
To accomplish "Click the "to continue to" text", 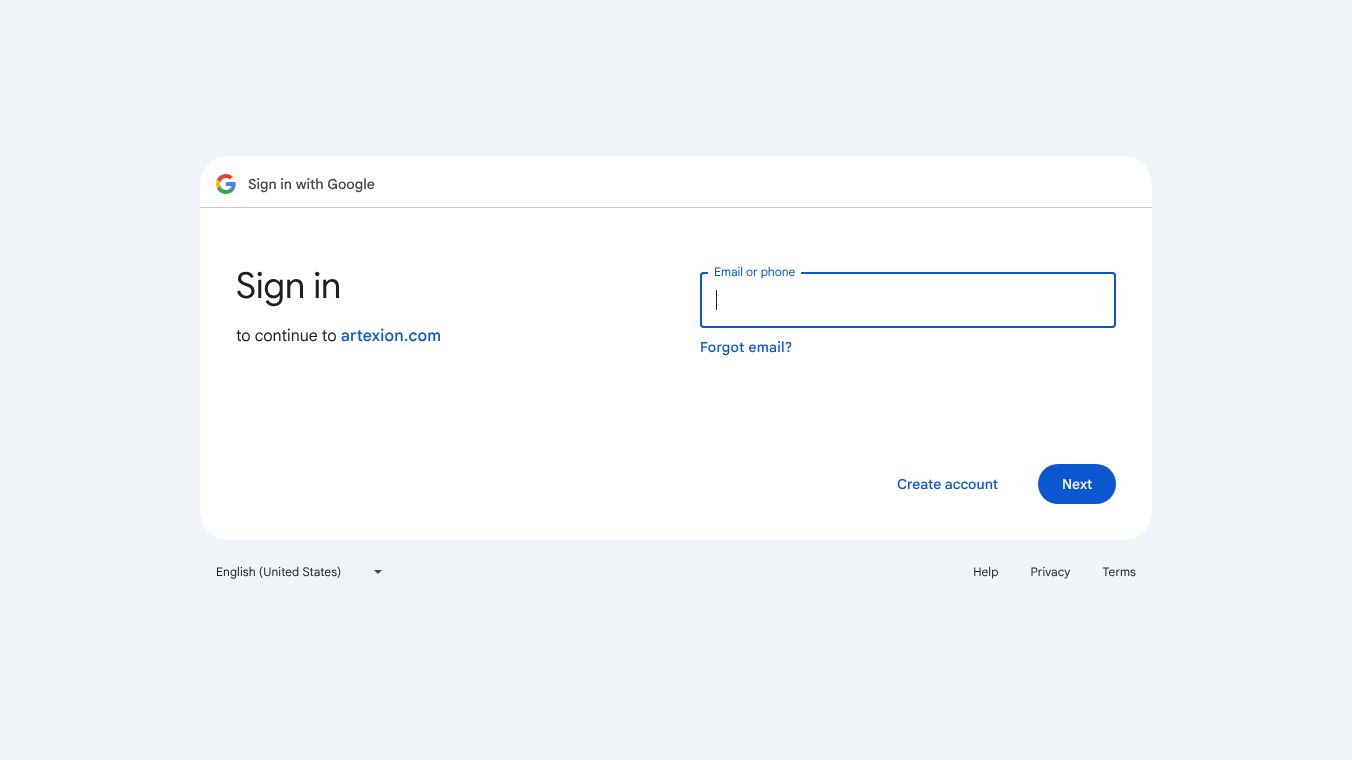I will pyautogui.click(x=286, y=336).
